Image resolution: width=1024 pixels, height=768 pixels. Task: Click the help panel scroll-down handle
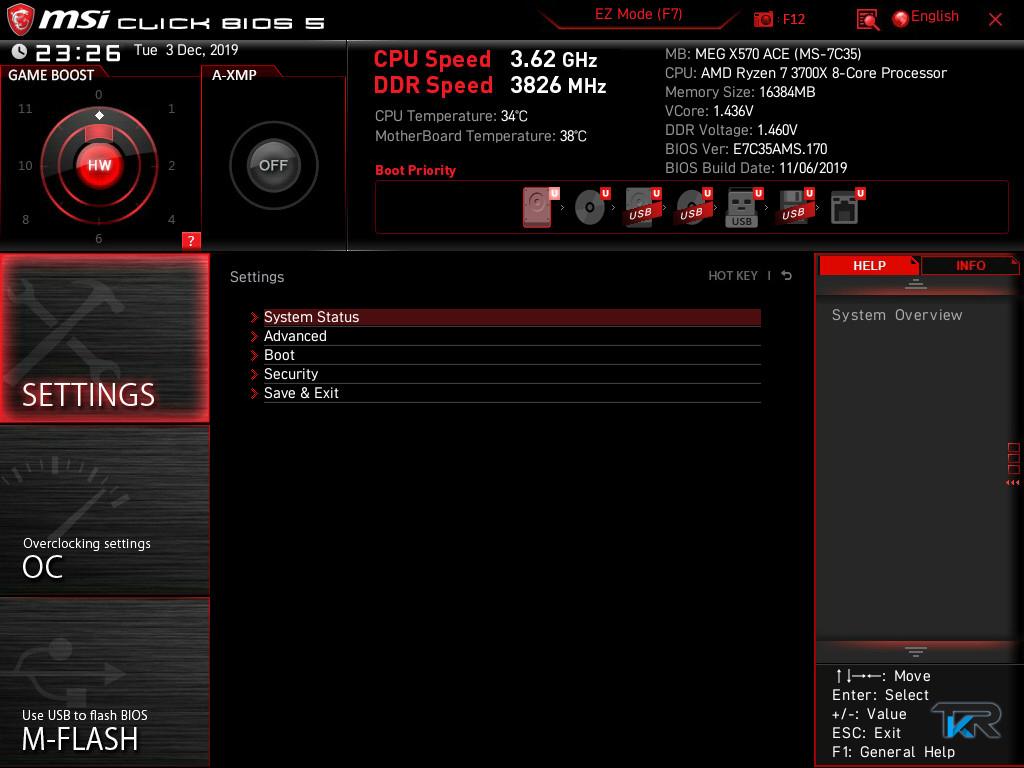point(916,651)
